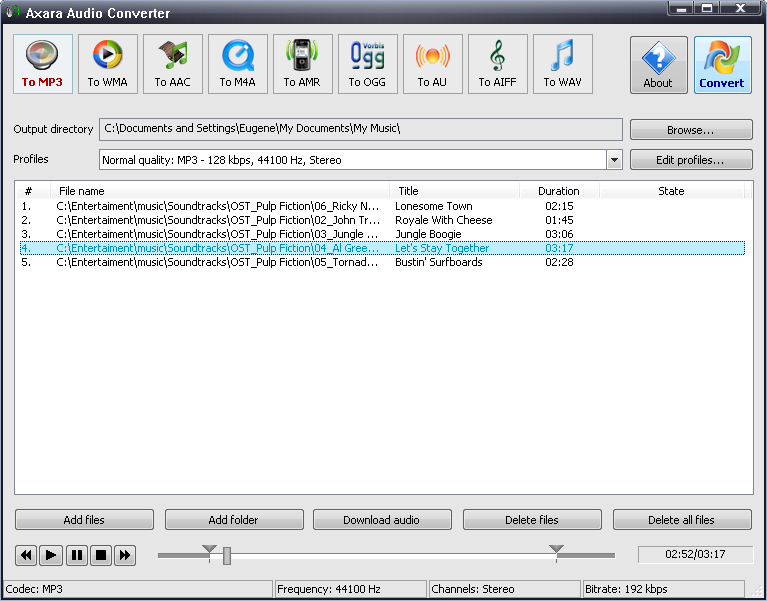
Task: Pick the To AU format icon
Action: [x=432, y=64]
